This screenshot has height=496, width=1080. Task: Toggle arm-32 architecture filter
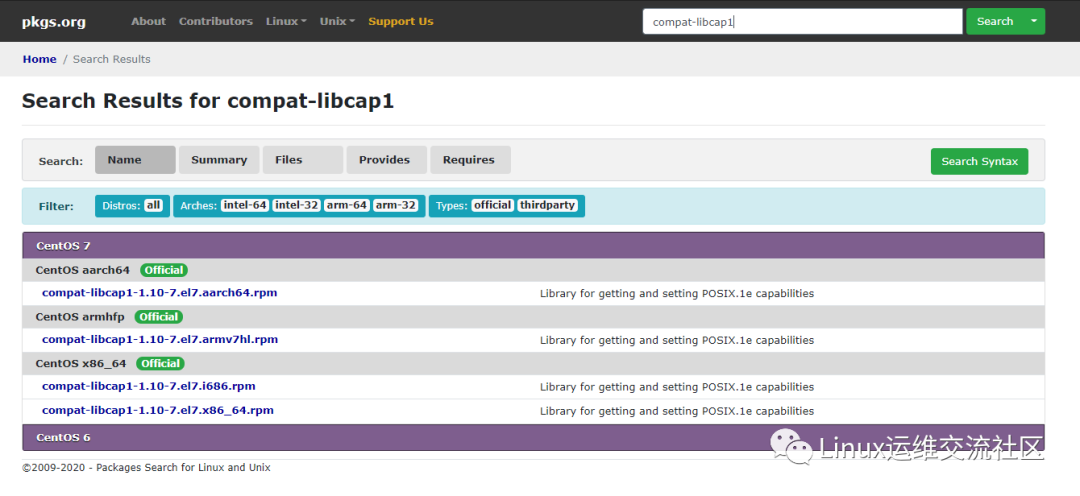[x=395, y=205]
